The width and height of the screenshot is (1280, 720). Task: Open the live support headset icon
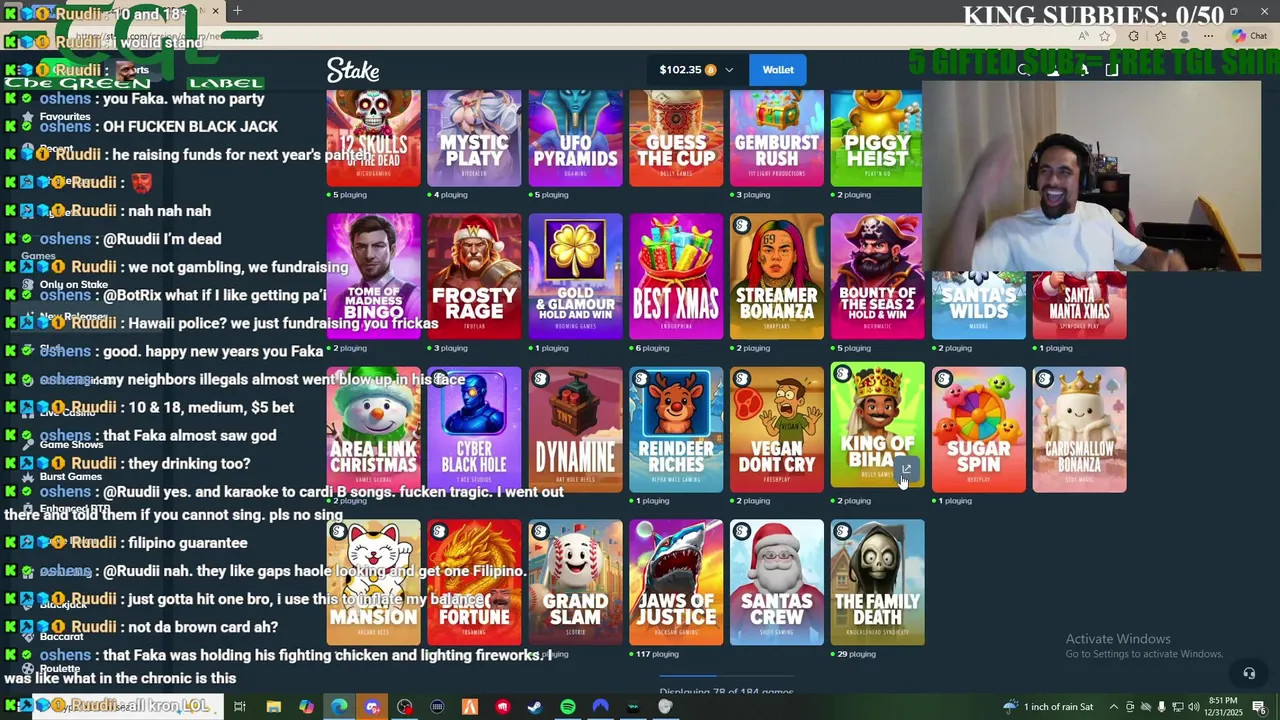(1248, 673)
